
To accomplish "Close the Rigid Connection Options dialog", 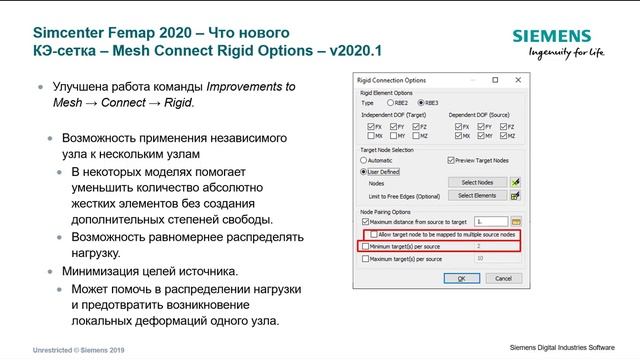I will pos(518,80).
